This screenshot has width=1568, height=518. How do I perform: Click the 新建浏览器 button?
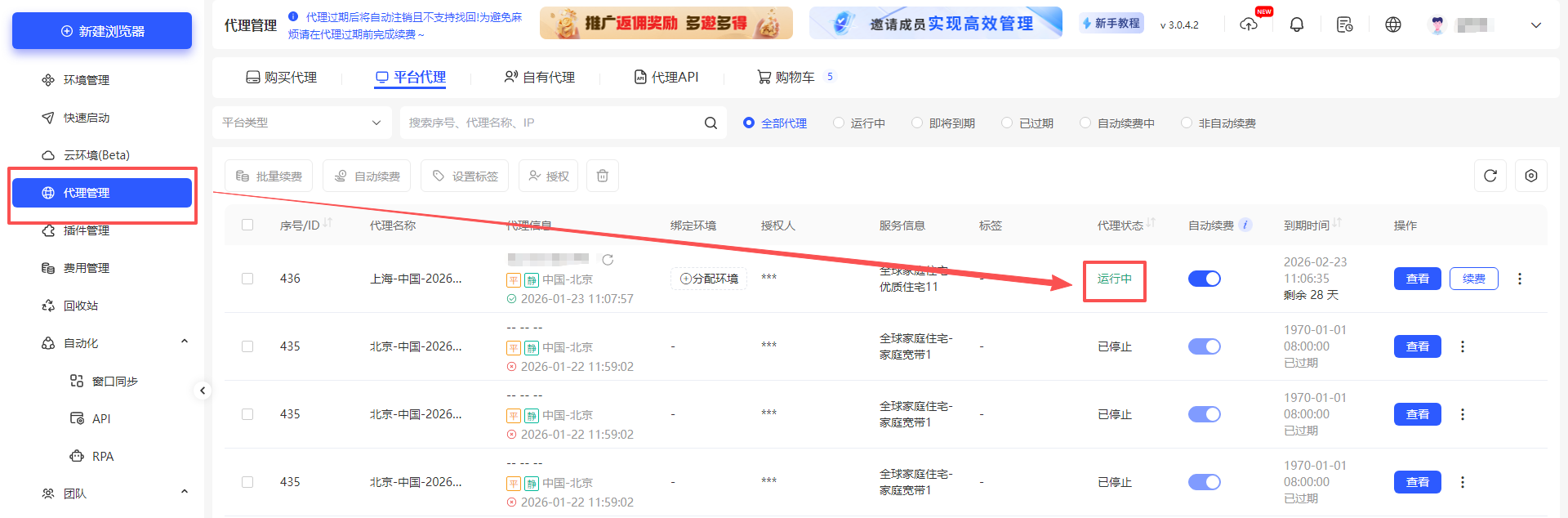(x=102, y=31)
